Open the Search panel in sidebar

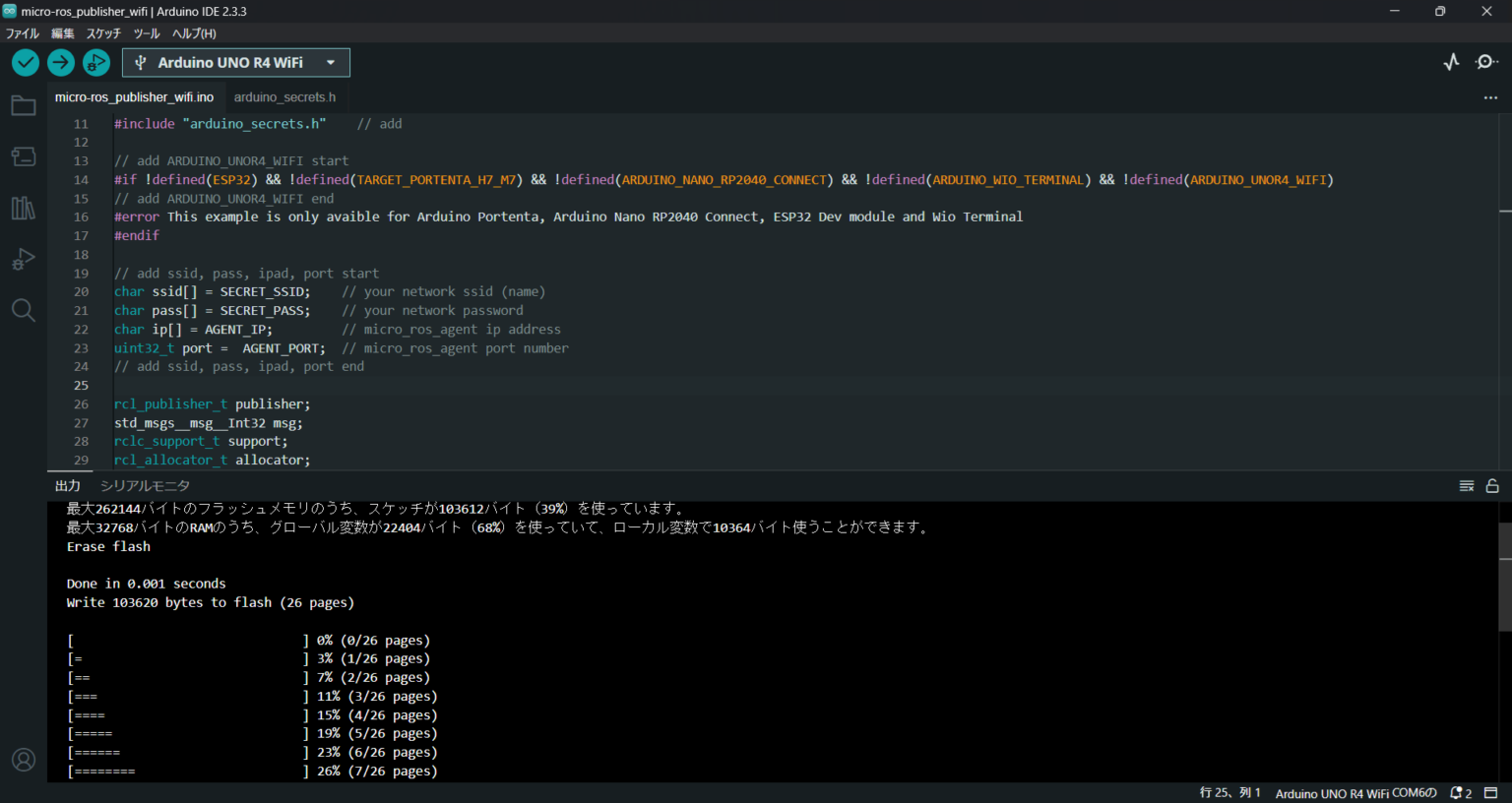pyautogui.click(x=24, y=311)
